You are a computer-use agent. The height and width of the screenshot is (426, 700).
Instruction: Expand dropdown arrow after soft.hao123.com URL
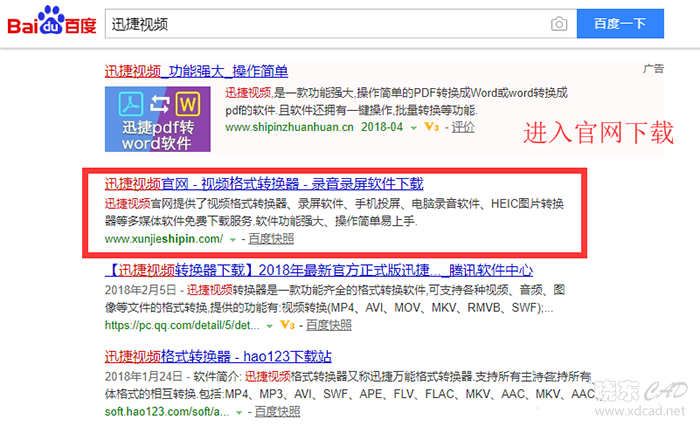[239, 412]
